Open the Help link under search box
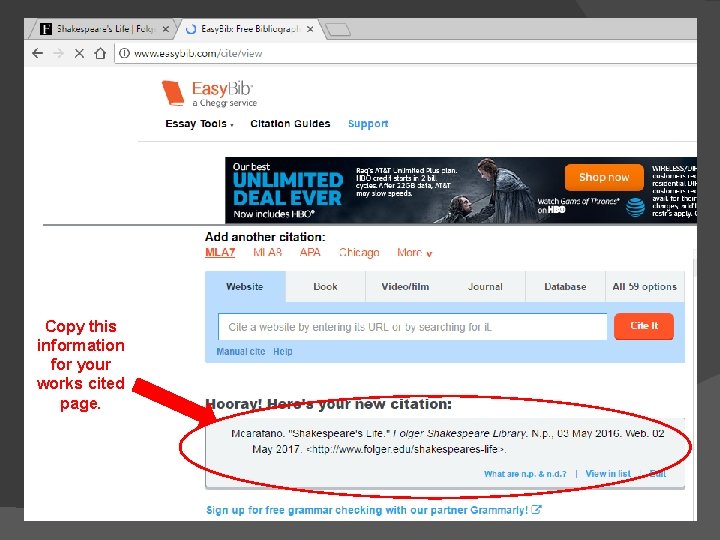This screenshot has height=540, width=720. [282, 352]
